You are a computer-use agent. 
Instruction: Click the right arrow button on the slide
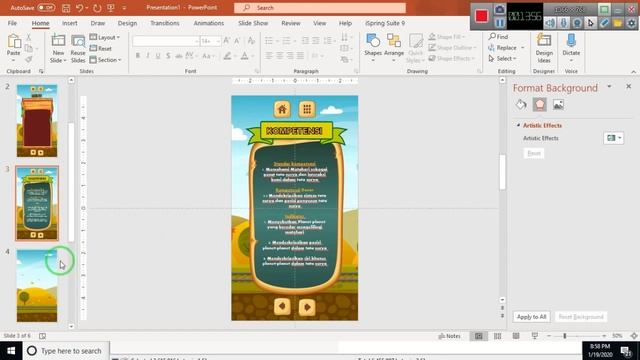tap(307, 307)
